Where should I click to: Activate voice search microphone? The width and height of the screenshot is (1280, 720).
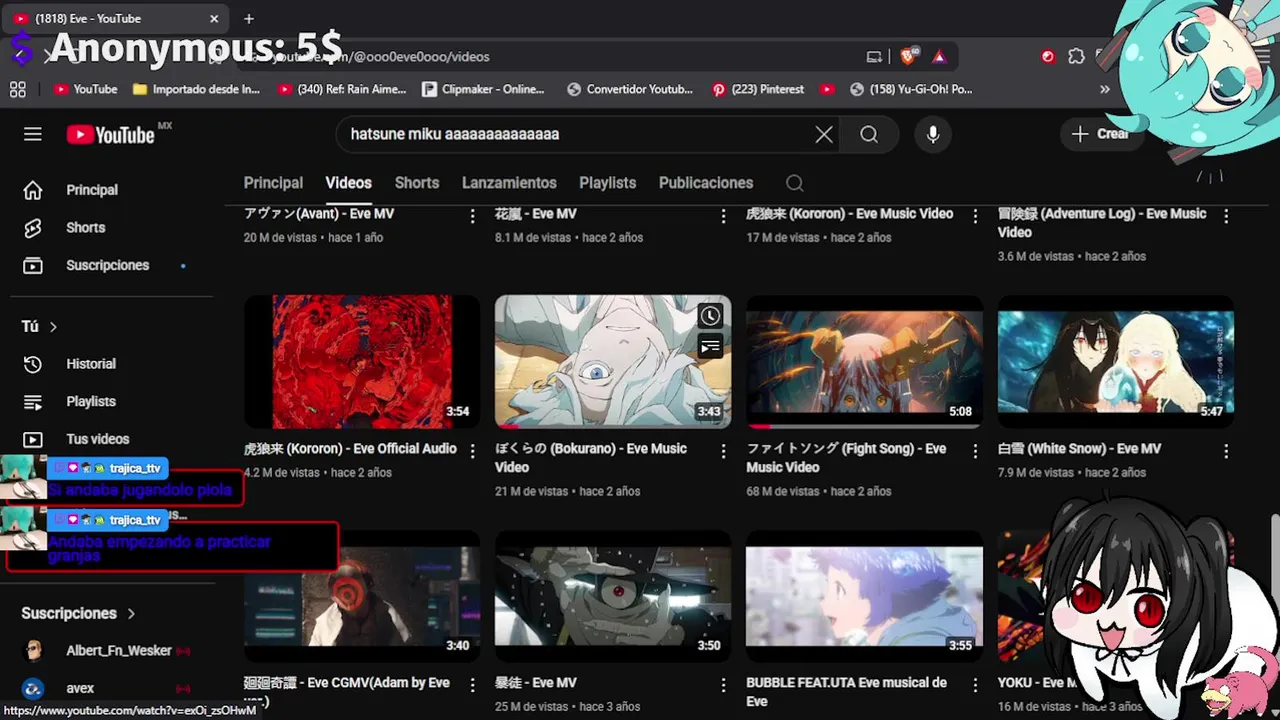(x=933, y=134)
